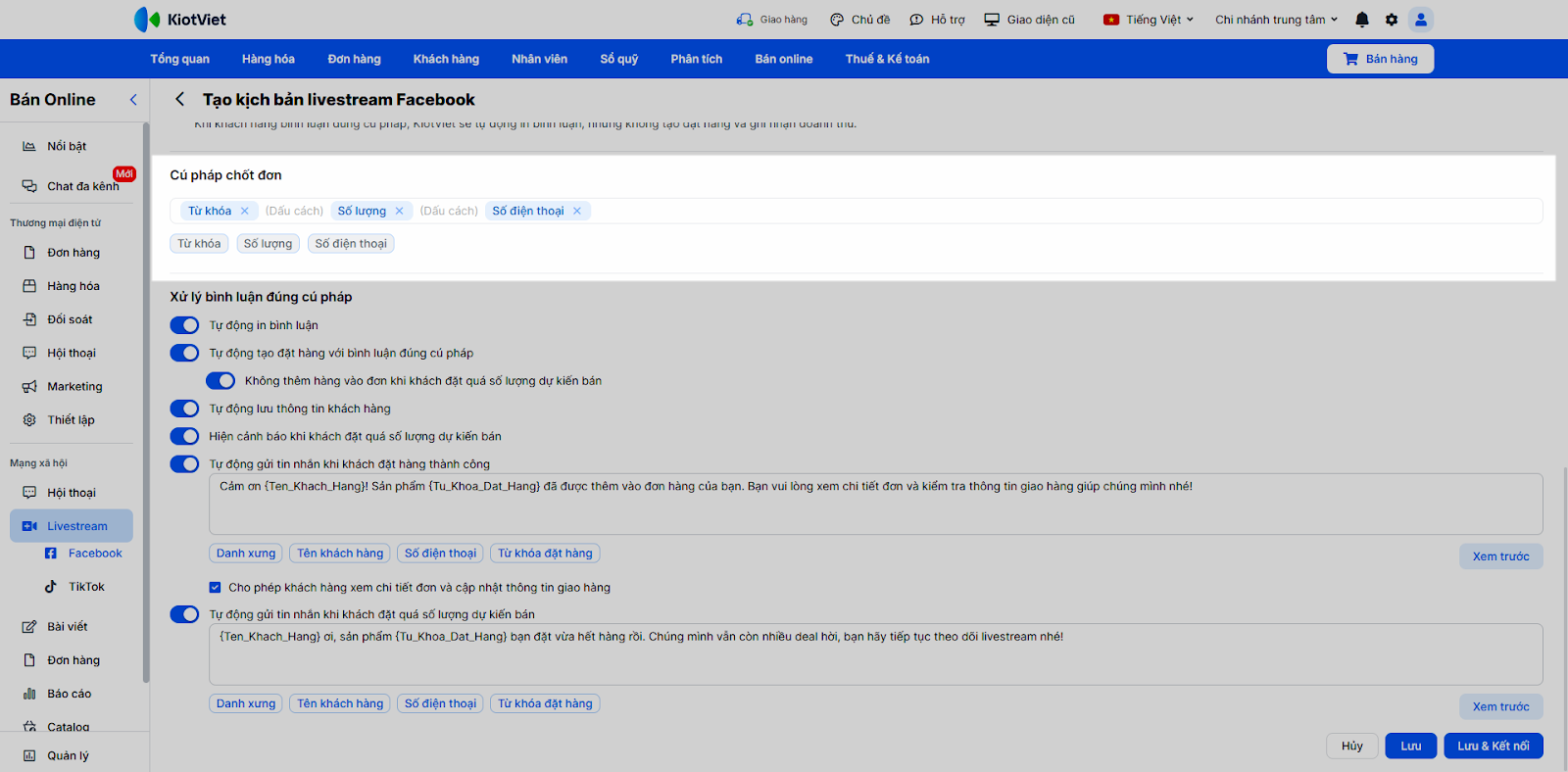The height and width of the screenshot is (772, 1568).
Task: Uncheck Cho phép khách hàng xem chi tiết đơn
Action: point(215,588)
